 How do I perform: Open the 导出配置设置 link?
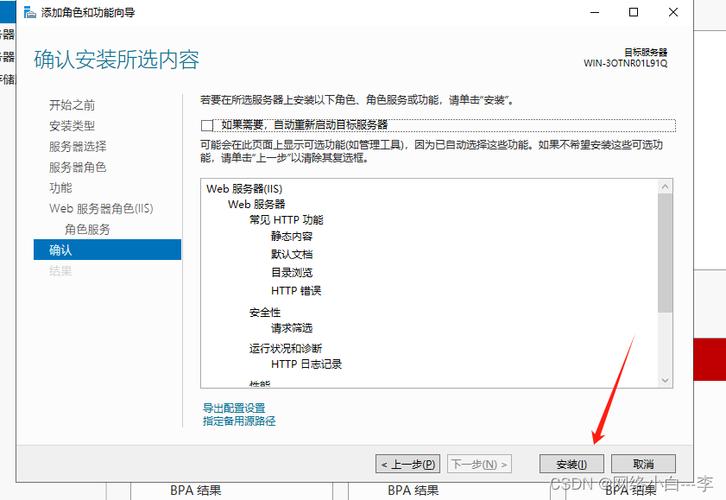(x=234, y=408)
